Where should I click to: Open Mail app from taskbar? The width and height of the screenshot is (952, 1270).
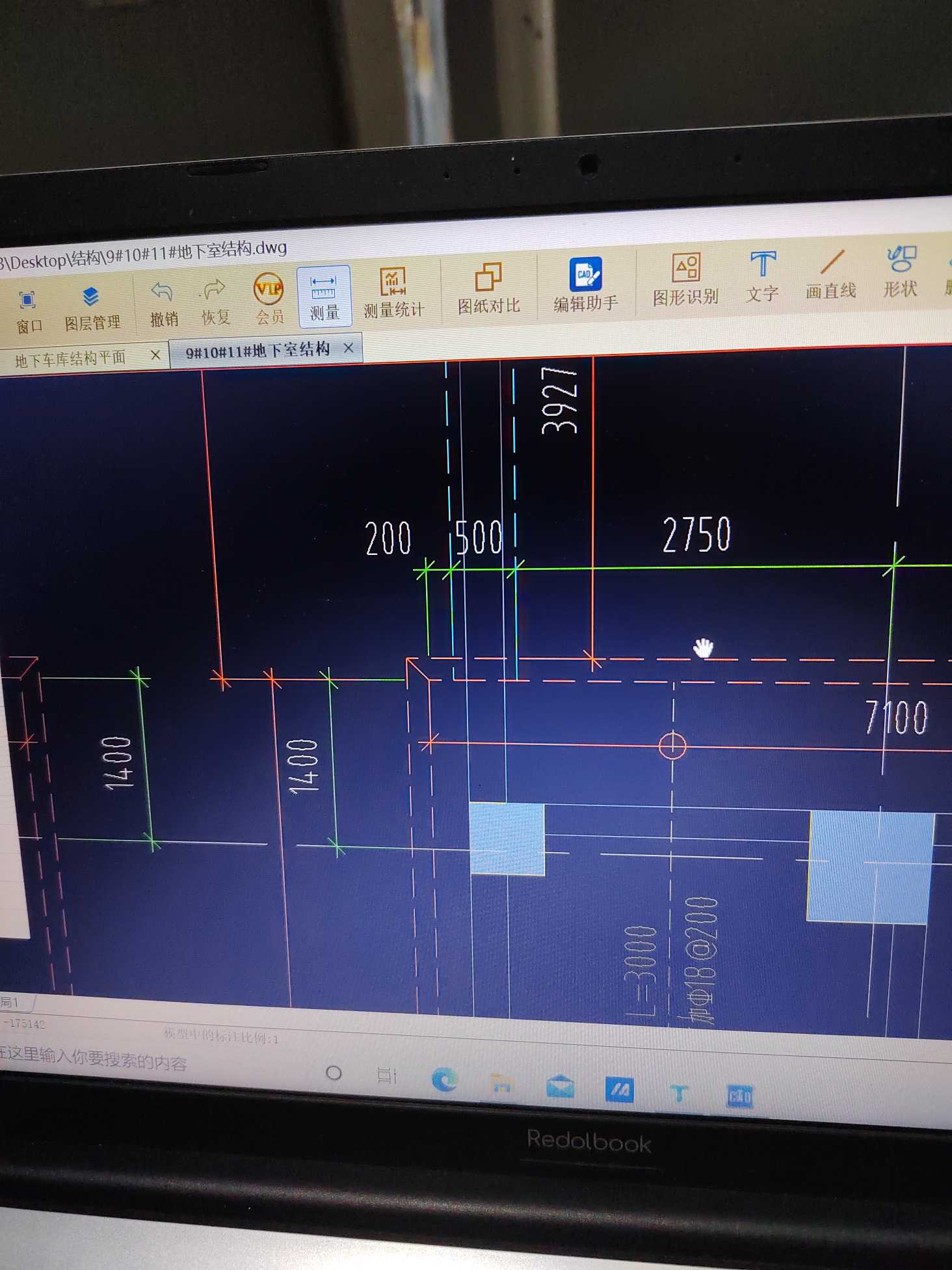coord(560,1086)
